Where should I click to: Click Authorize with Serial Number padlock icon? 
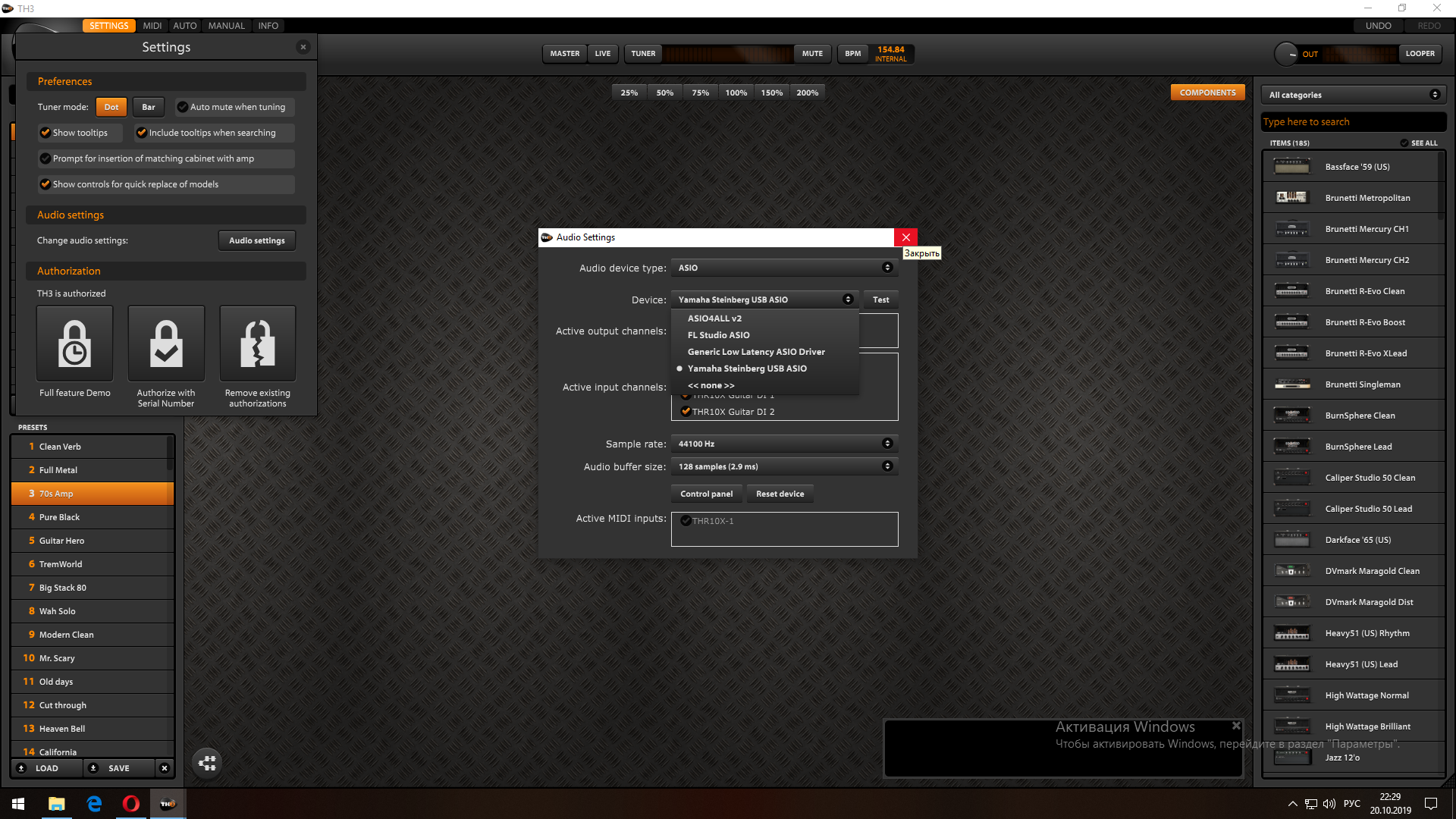(166, 344)
